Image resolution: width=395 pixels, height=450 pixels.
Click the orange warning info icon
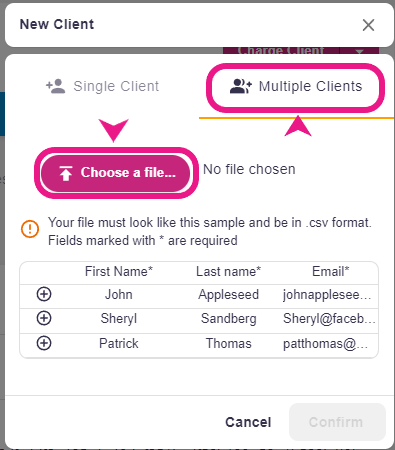point(30,229)
